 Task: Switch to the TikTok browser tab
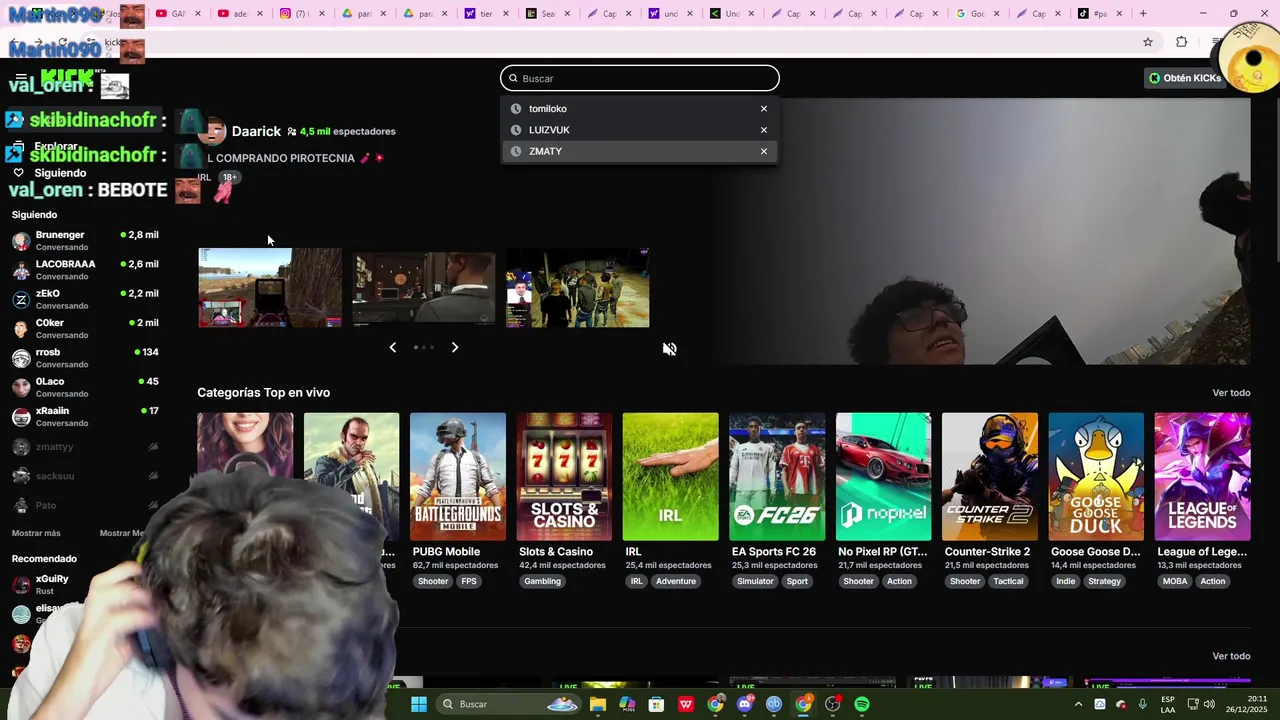[1098, 13]
